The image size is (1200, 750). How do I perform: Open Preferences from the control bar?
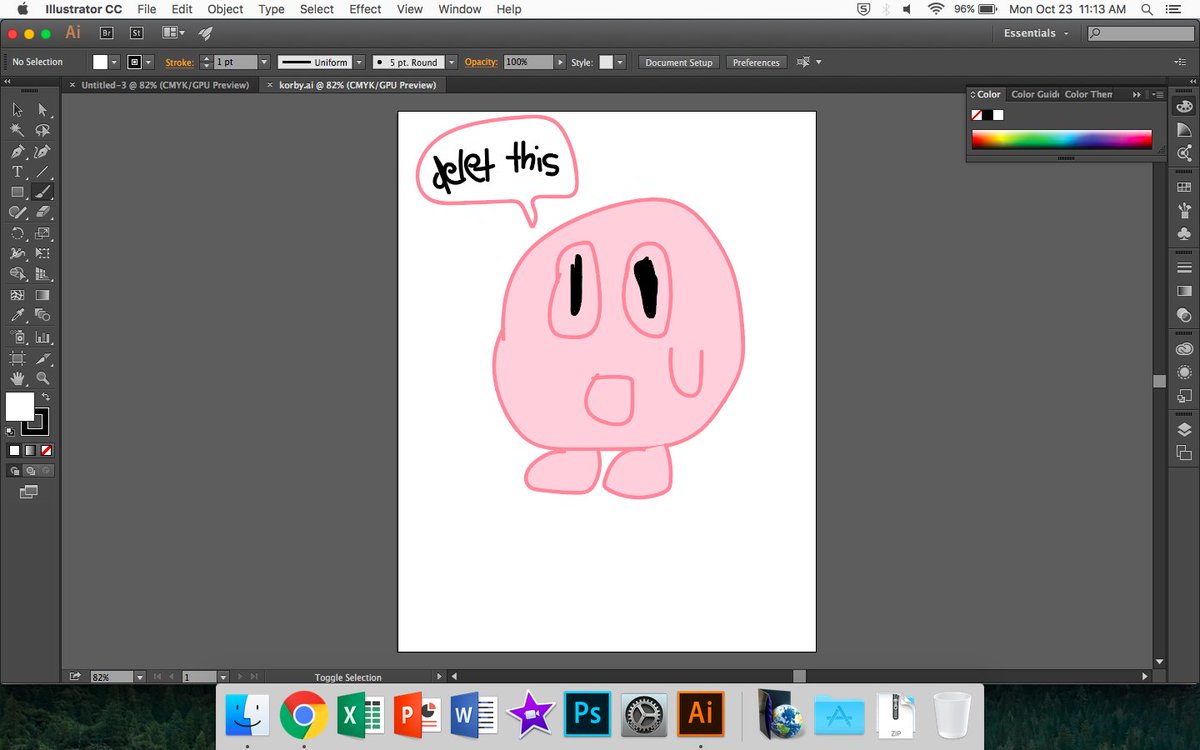click(756, 62)
